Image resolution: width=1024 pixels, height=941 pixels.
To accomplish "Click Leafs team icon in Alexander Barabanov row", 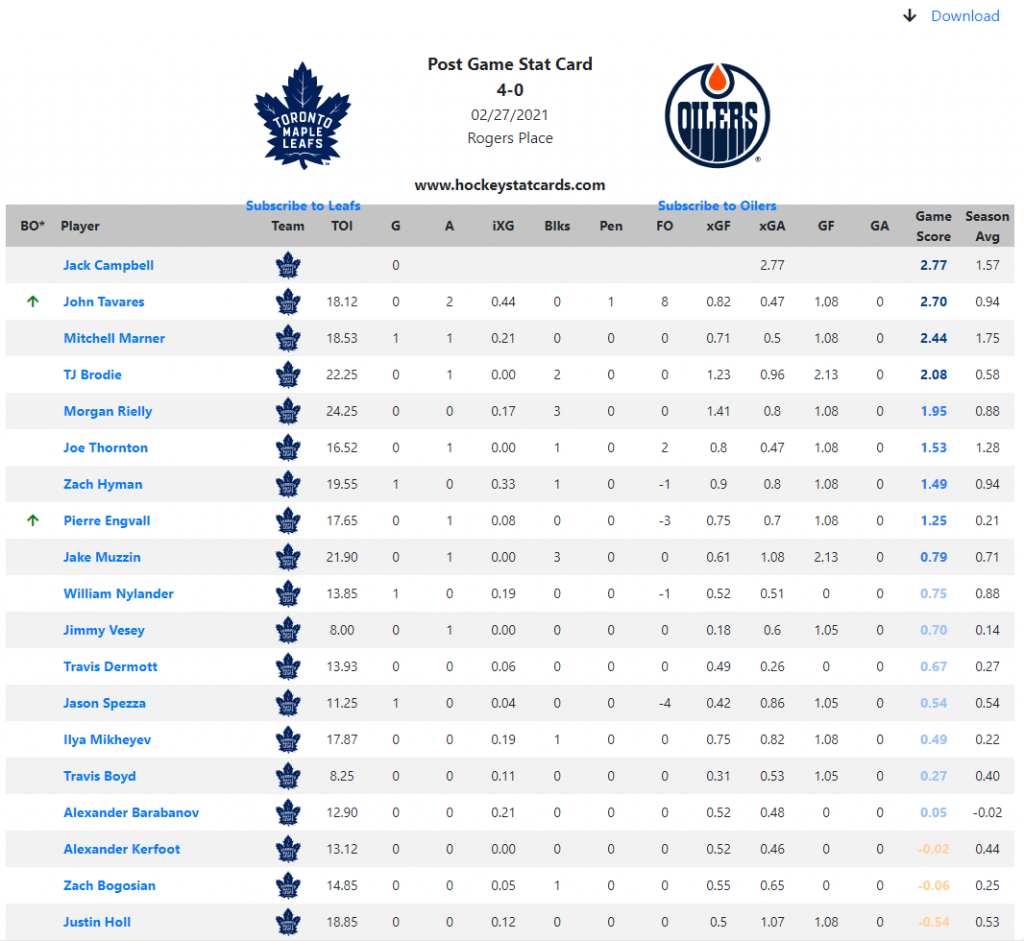I will [288, 814].
